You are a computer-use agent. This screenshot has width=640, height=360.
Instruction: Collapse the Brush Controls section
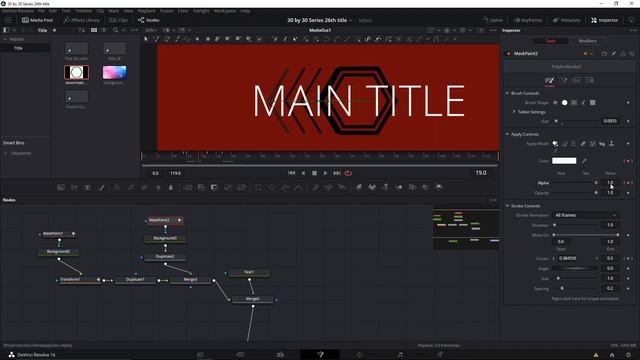pyautogui.click(x=507, y=93)
